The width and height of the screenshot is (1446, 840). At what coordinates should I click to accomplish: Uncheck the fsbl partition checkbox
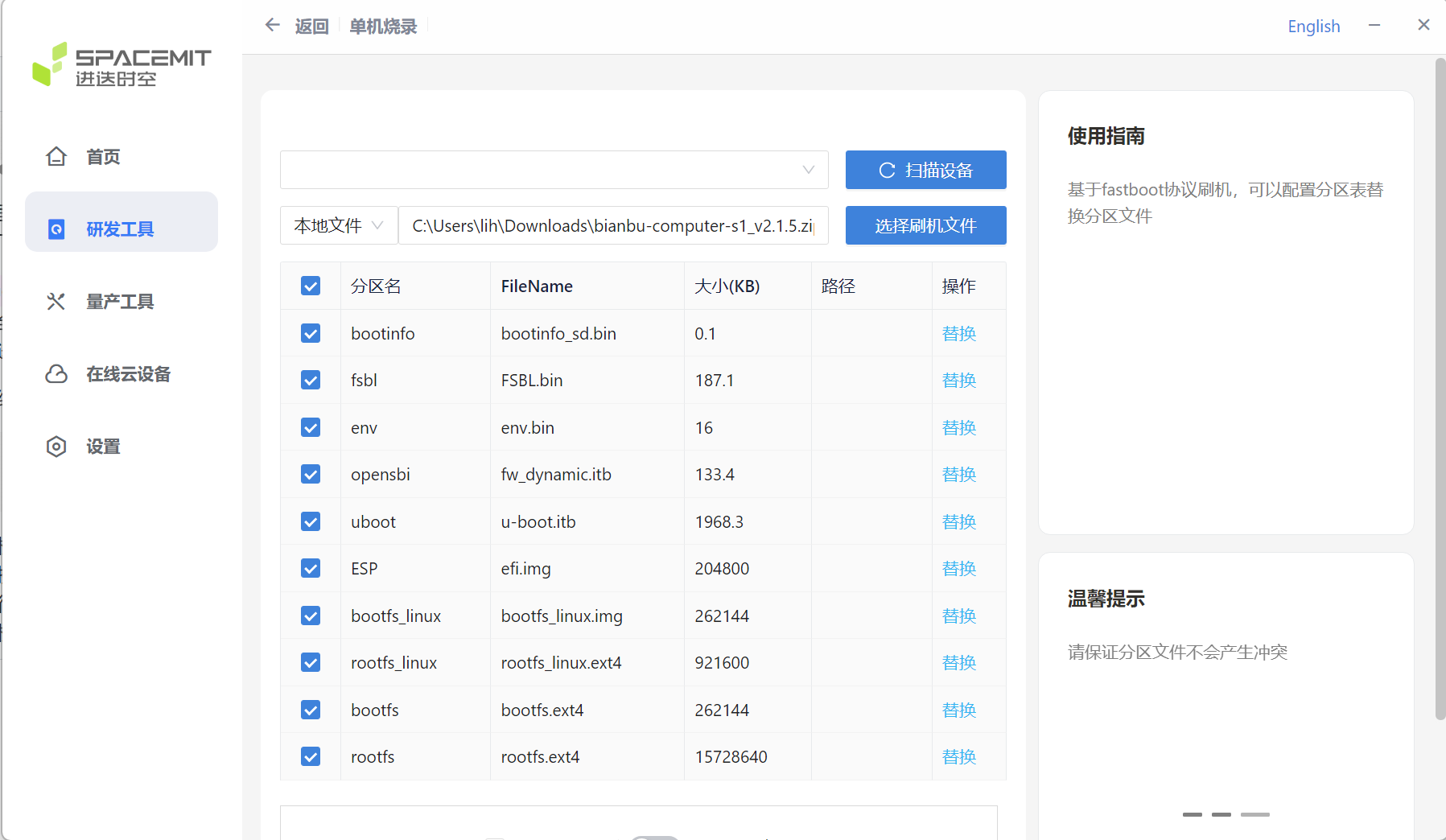point(311,380)
